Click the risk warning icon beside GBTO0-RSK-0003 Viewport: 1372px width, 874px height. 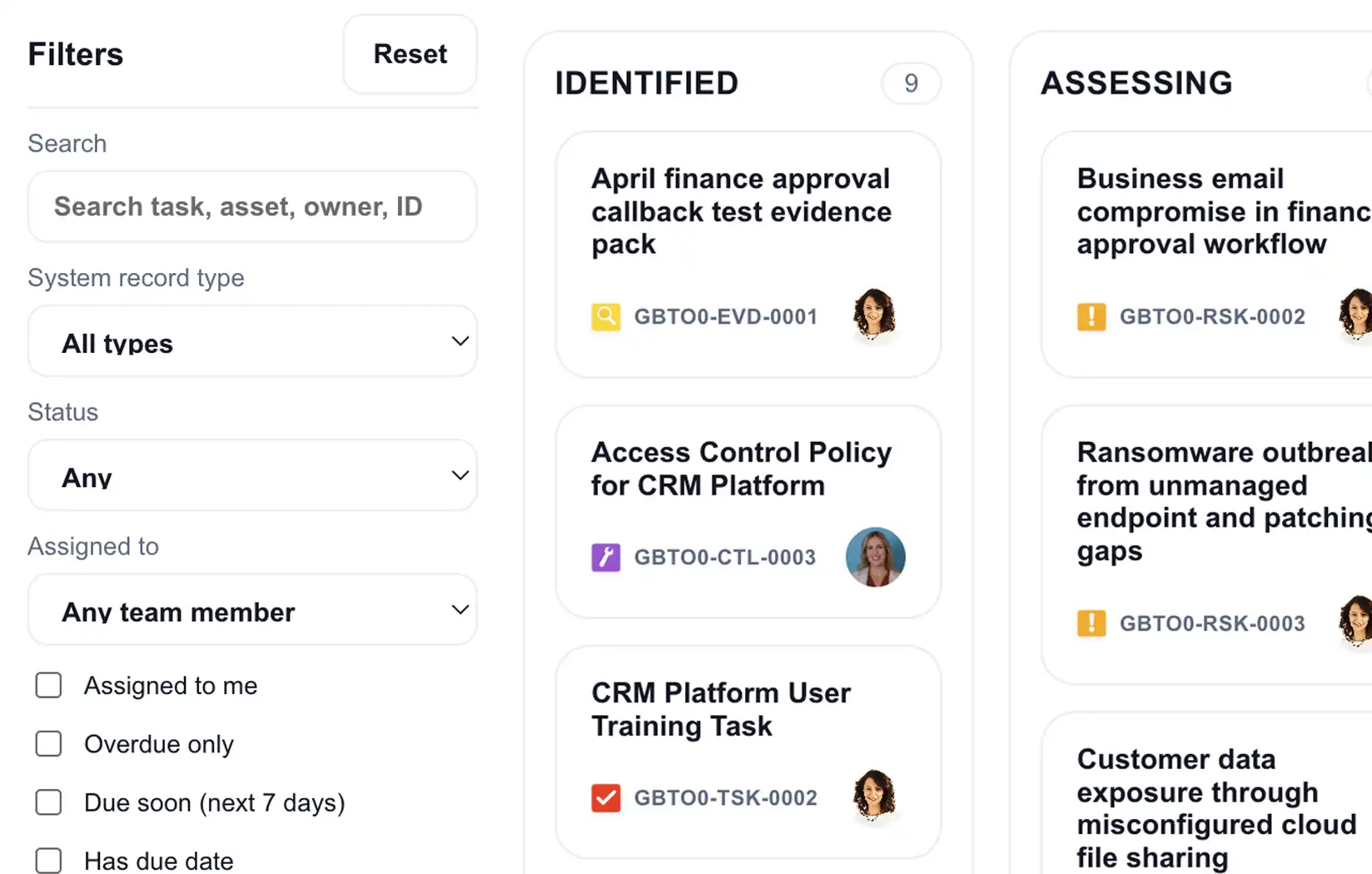(x=1091, y=623)
